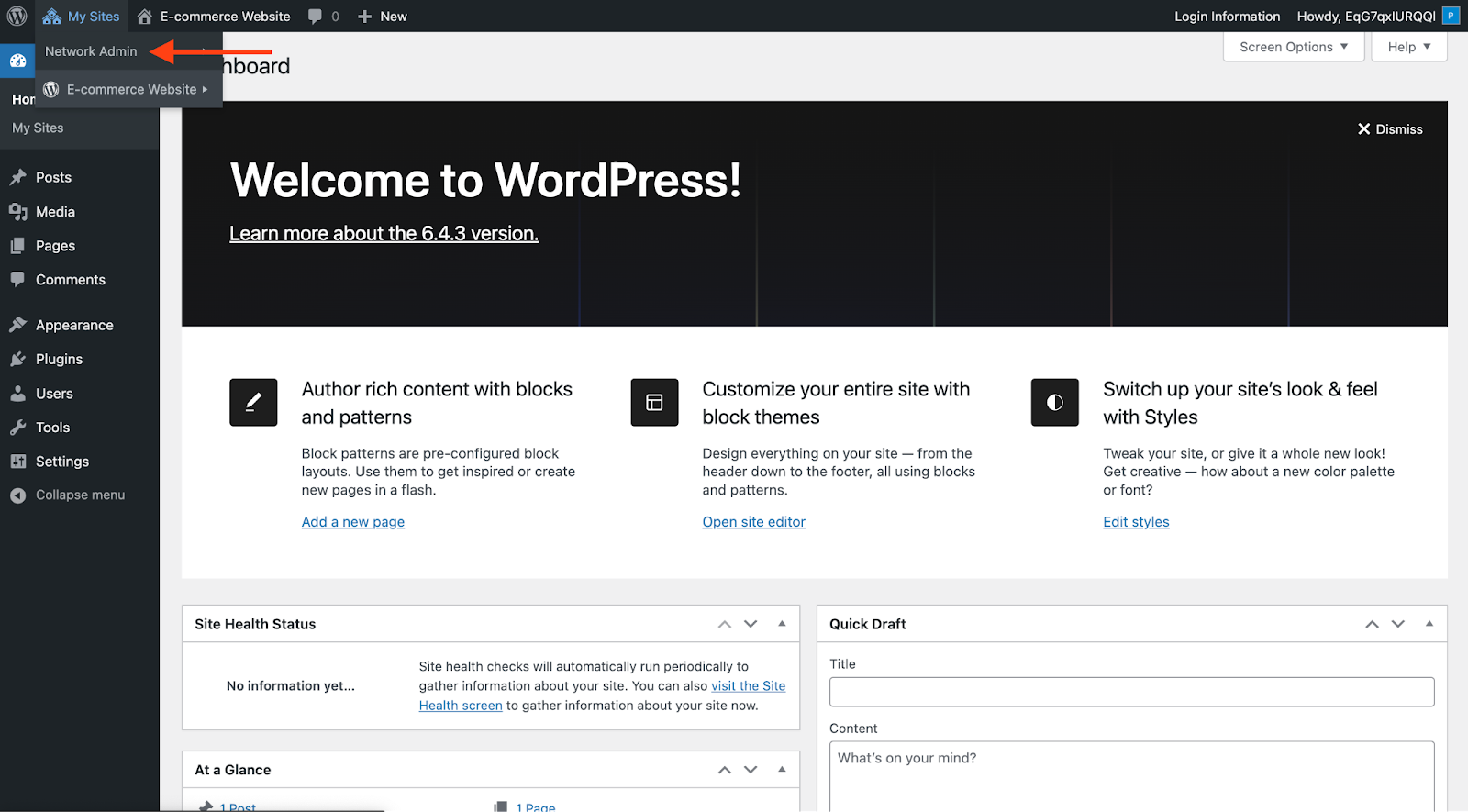Click the Collapse menu arrow icon
The width and height of the screenshot is (1468, 812).
point(17,495)
